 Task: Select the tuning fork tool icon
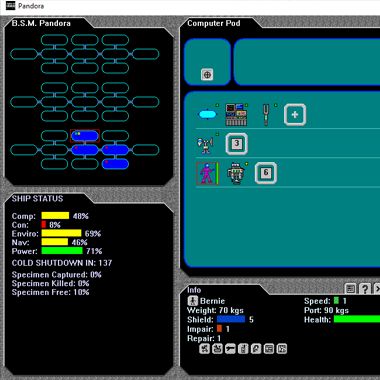point(266,115)
